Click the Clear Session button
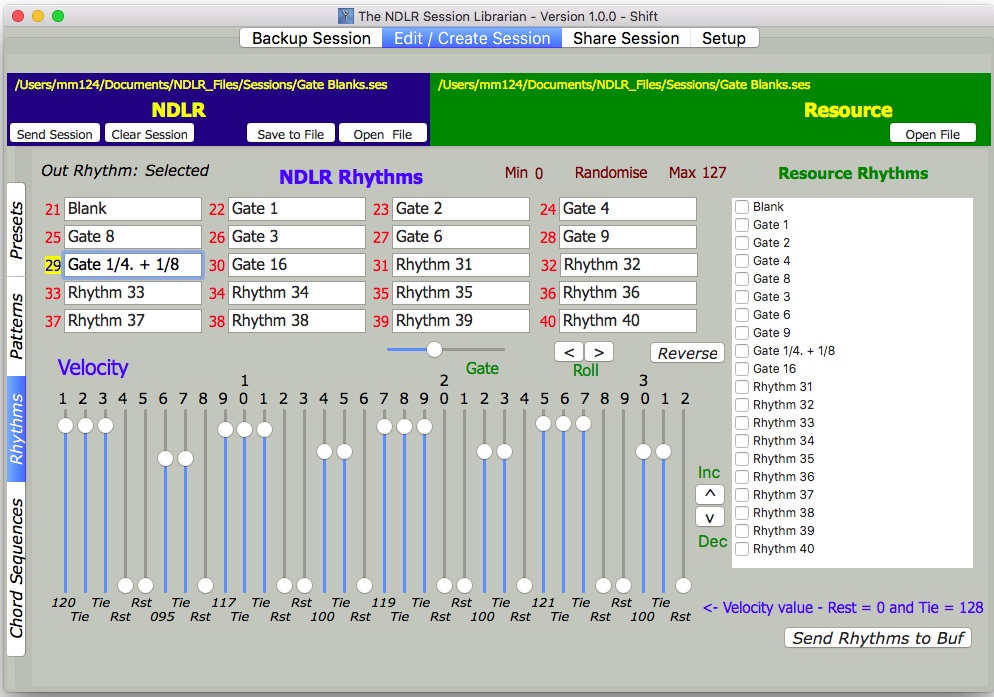 pyautogui.click(x=150, y=134)
